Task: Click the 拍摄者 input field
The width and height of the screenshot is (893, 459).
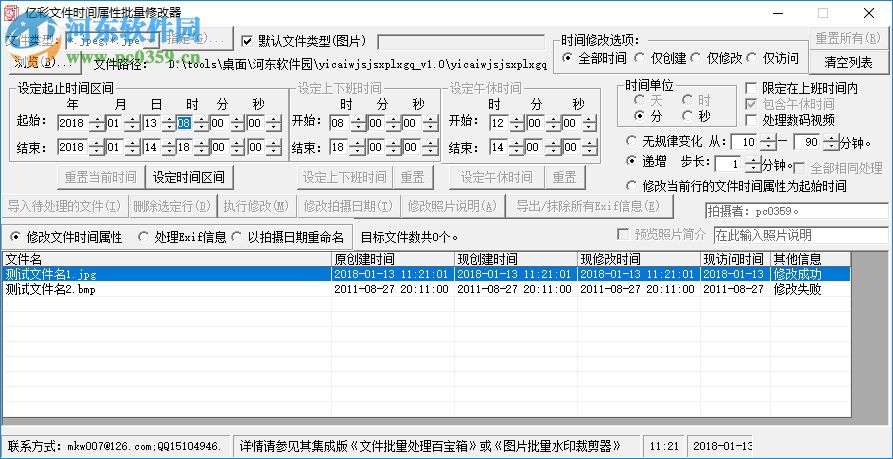Action: tap(797, 211)
